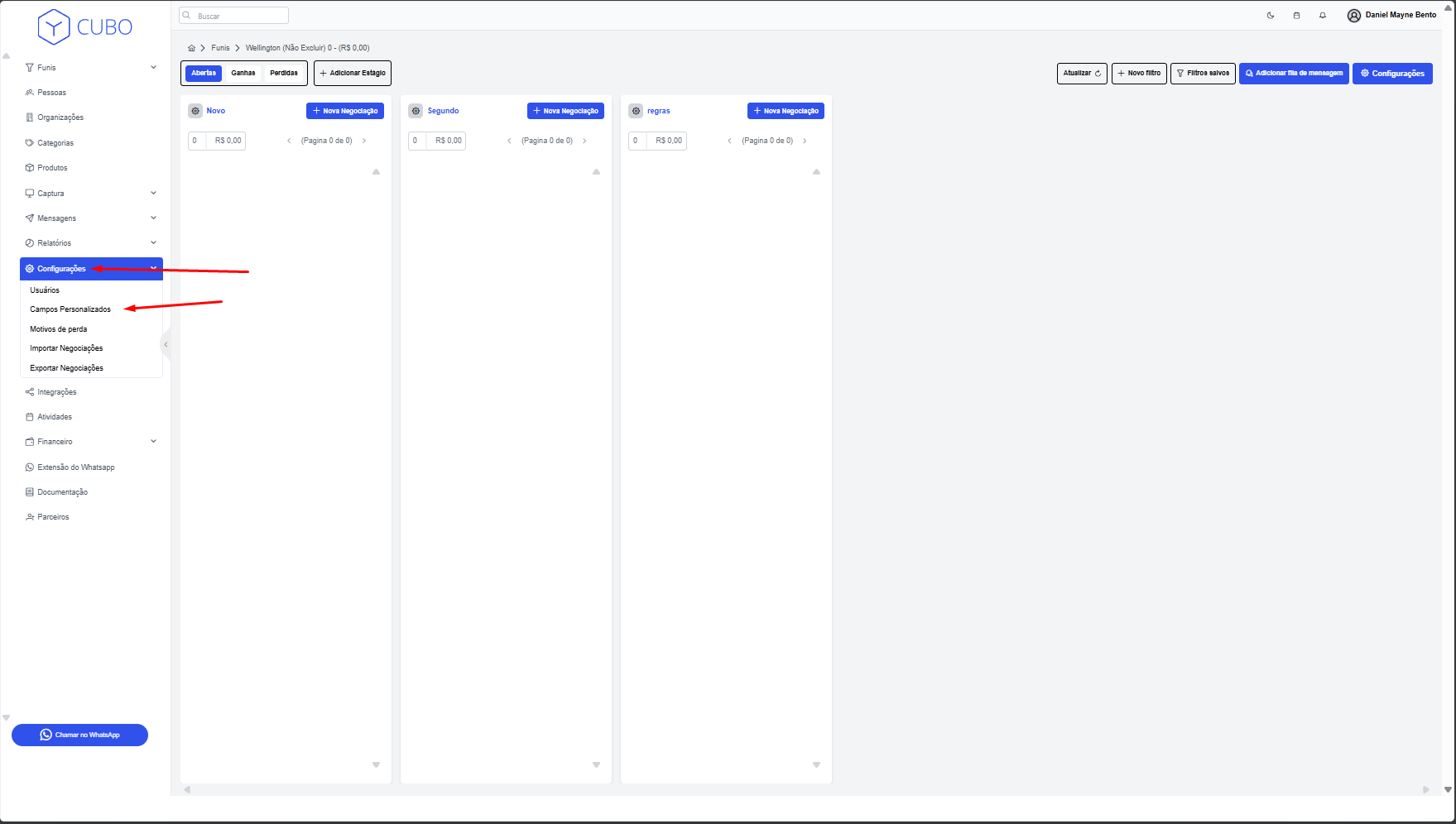This screenshot has height=824, width=1456.
Task: Collapse the sidebar with arrow handle
Action: 166,345
